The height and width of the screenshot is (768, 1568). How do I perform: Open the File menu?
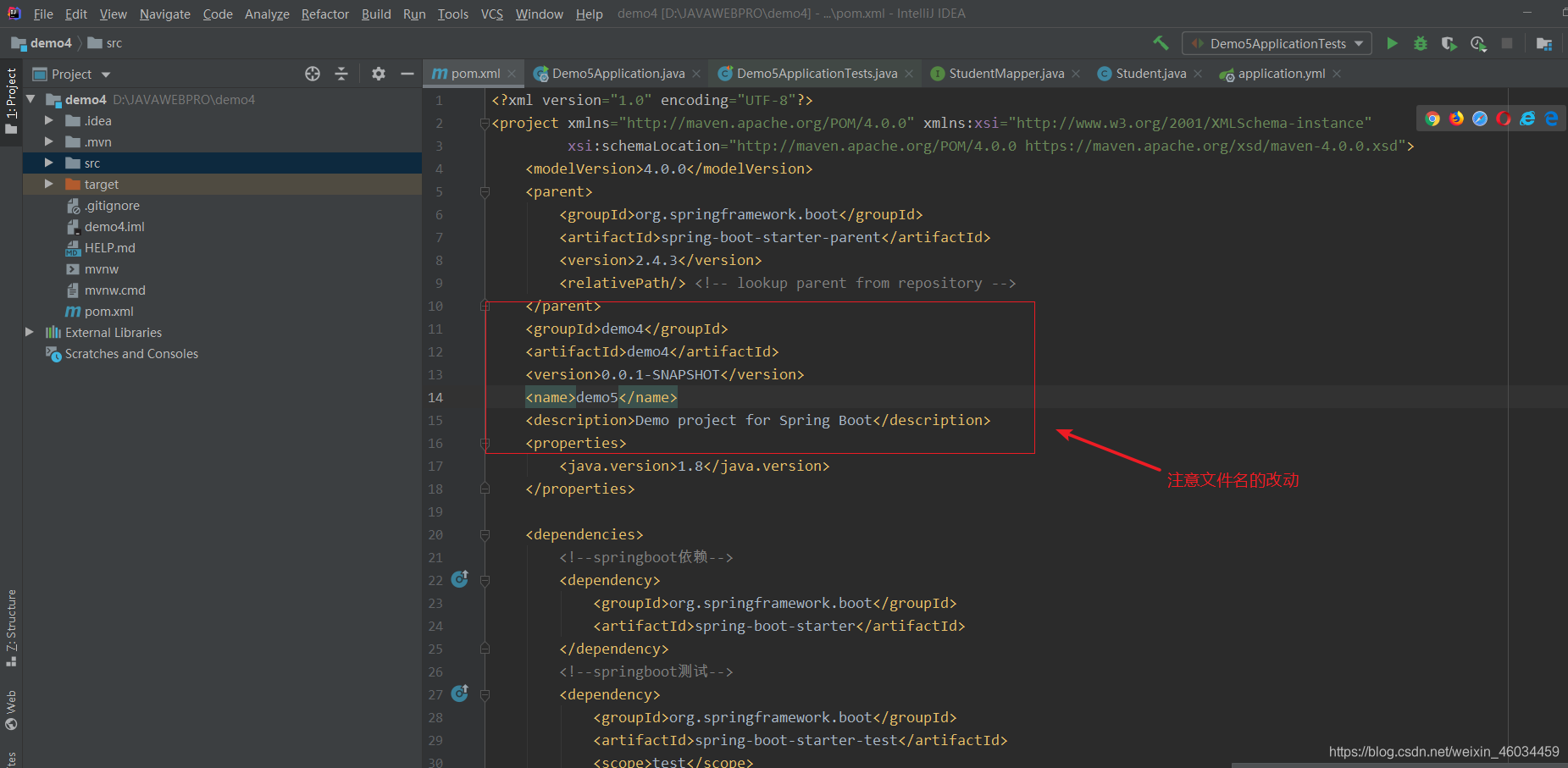[43, 14]
